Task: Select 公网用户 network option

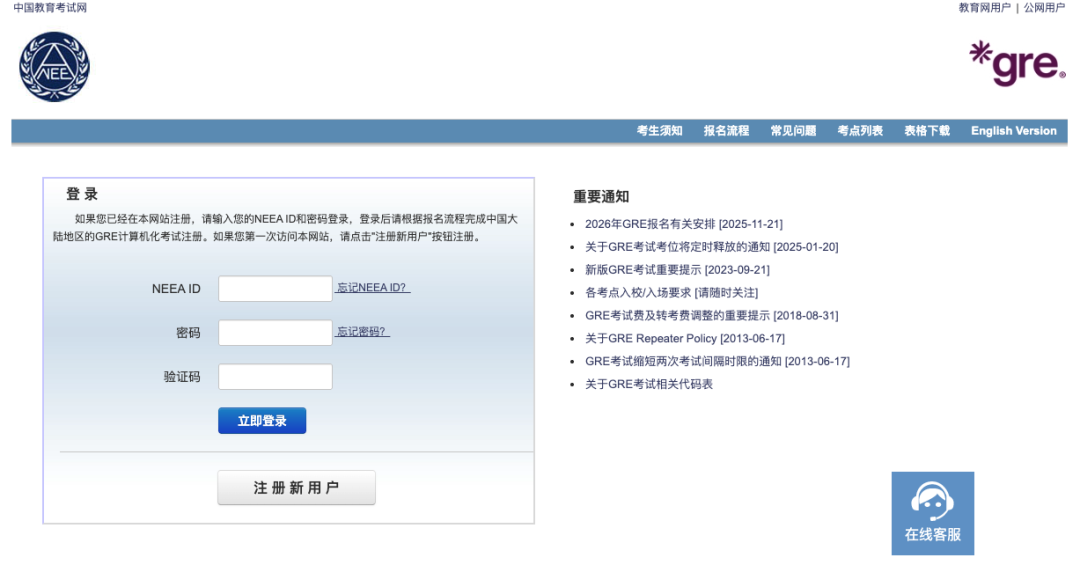Action: coord(1044,8)
